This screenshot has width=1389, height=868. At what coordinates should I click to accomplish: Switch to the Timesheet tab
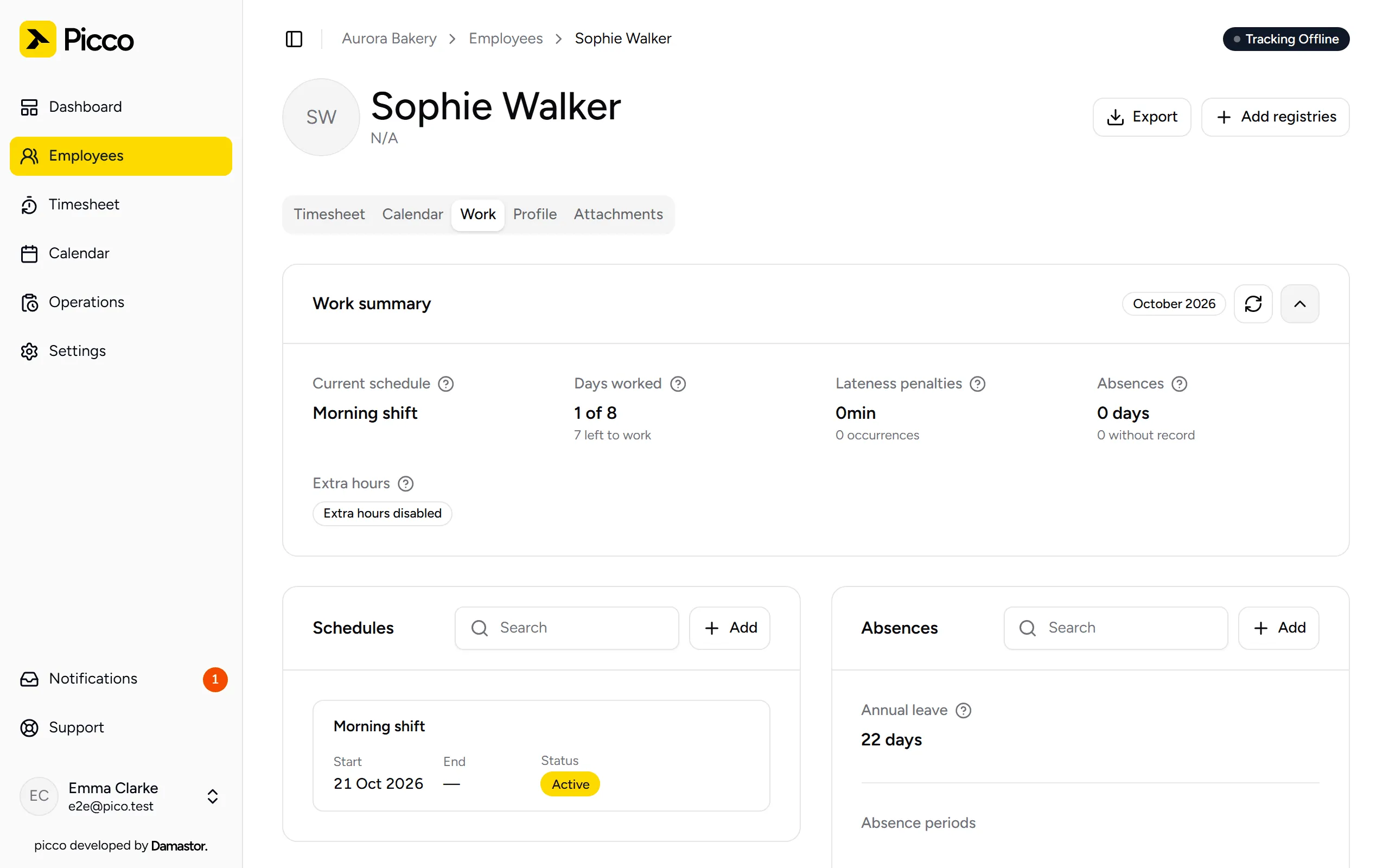click(329, 214)
